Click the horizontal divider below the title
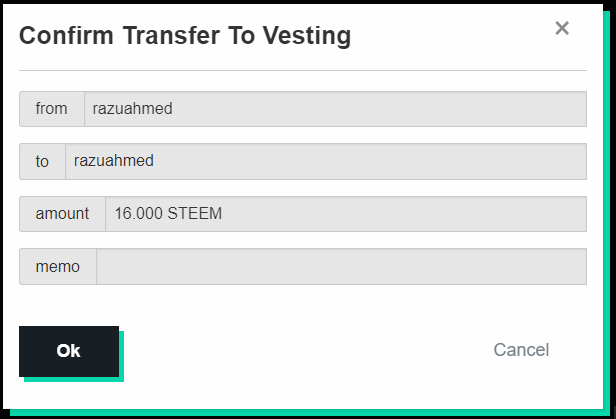This screenshot has height=419, width=616. tap(302, 70)
